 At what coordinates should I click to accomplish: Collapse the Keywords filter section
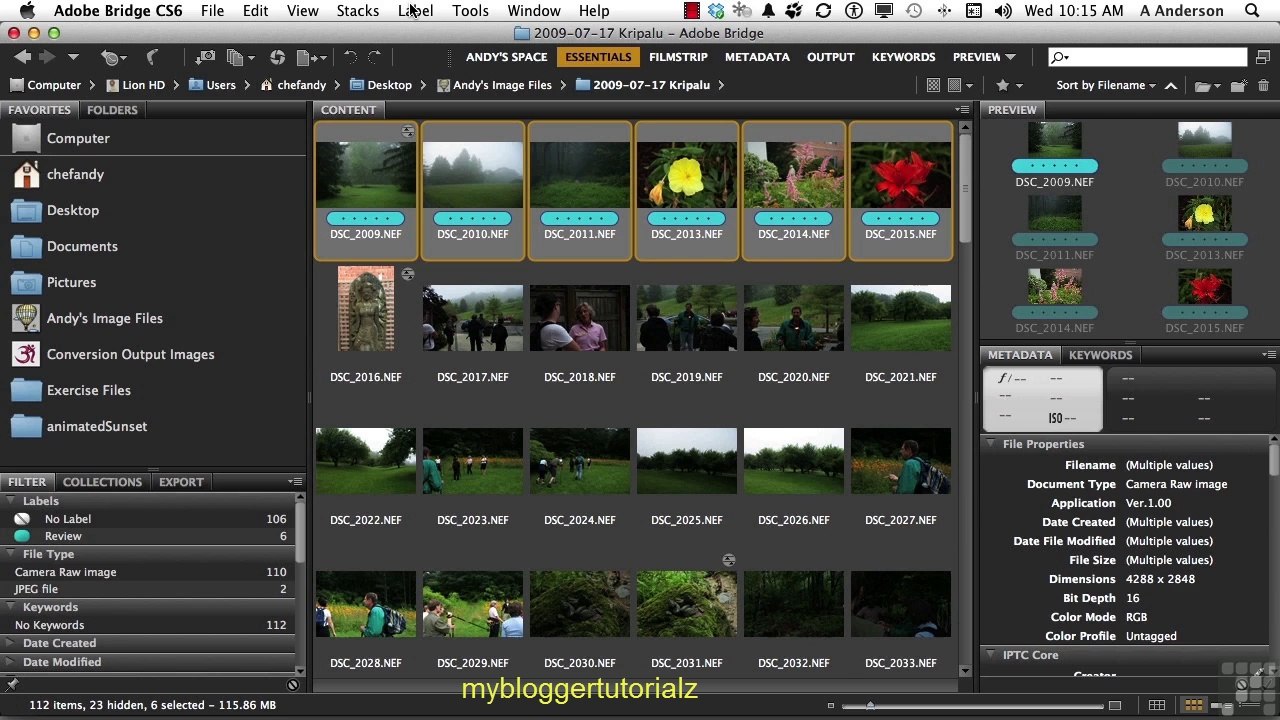click(12, 607)
